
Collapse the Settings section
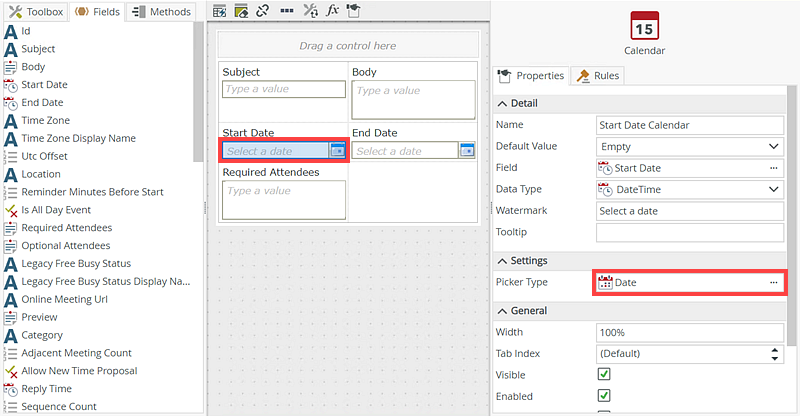tap(503, 261)
